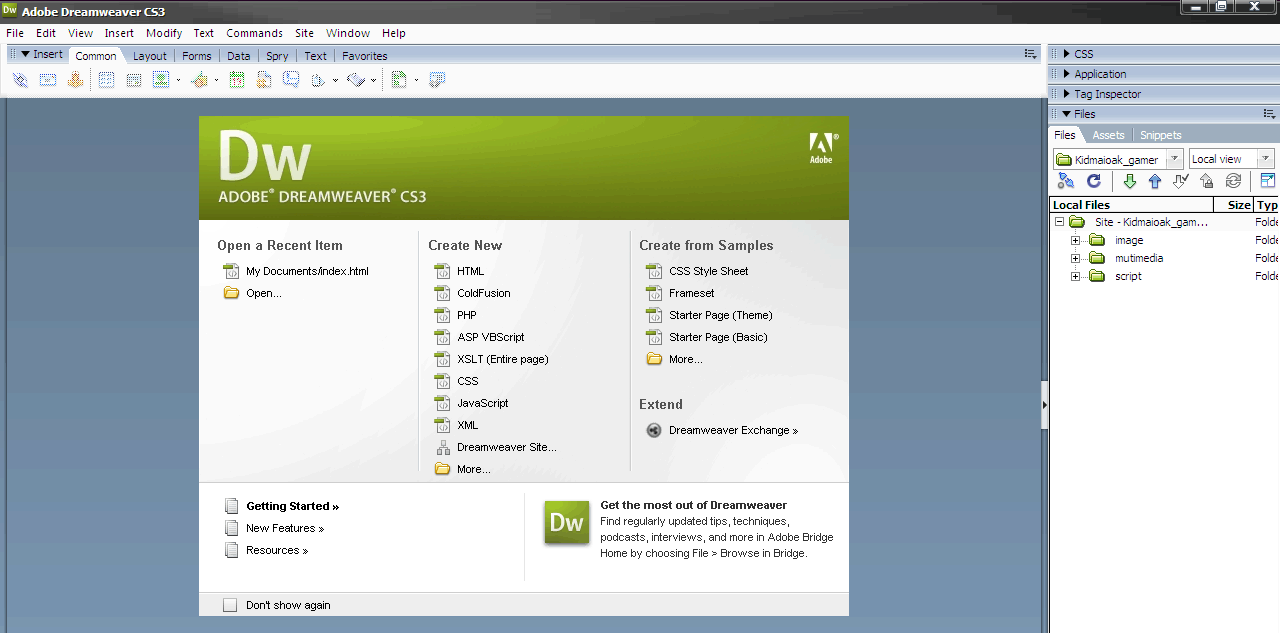
Task: Insert a Hyperlink from the Common toolbar
Action: pyautogui.click(x=21, y=80)
